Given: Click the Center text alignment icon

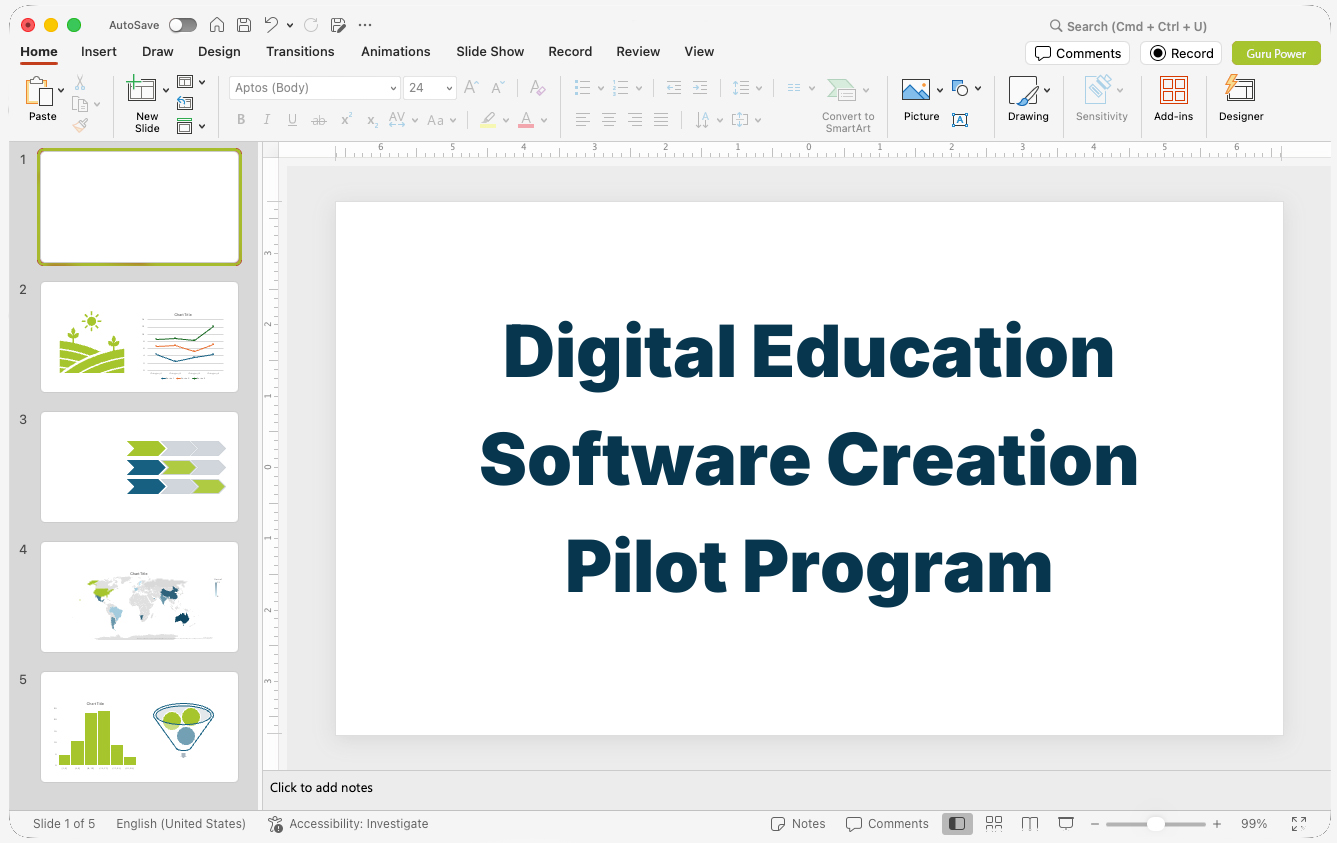Looking at the screenshot, I should (x=609, y=120).
